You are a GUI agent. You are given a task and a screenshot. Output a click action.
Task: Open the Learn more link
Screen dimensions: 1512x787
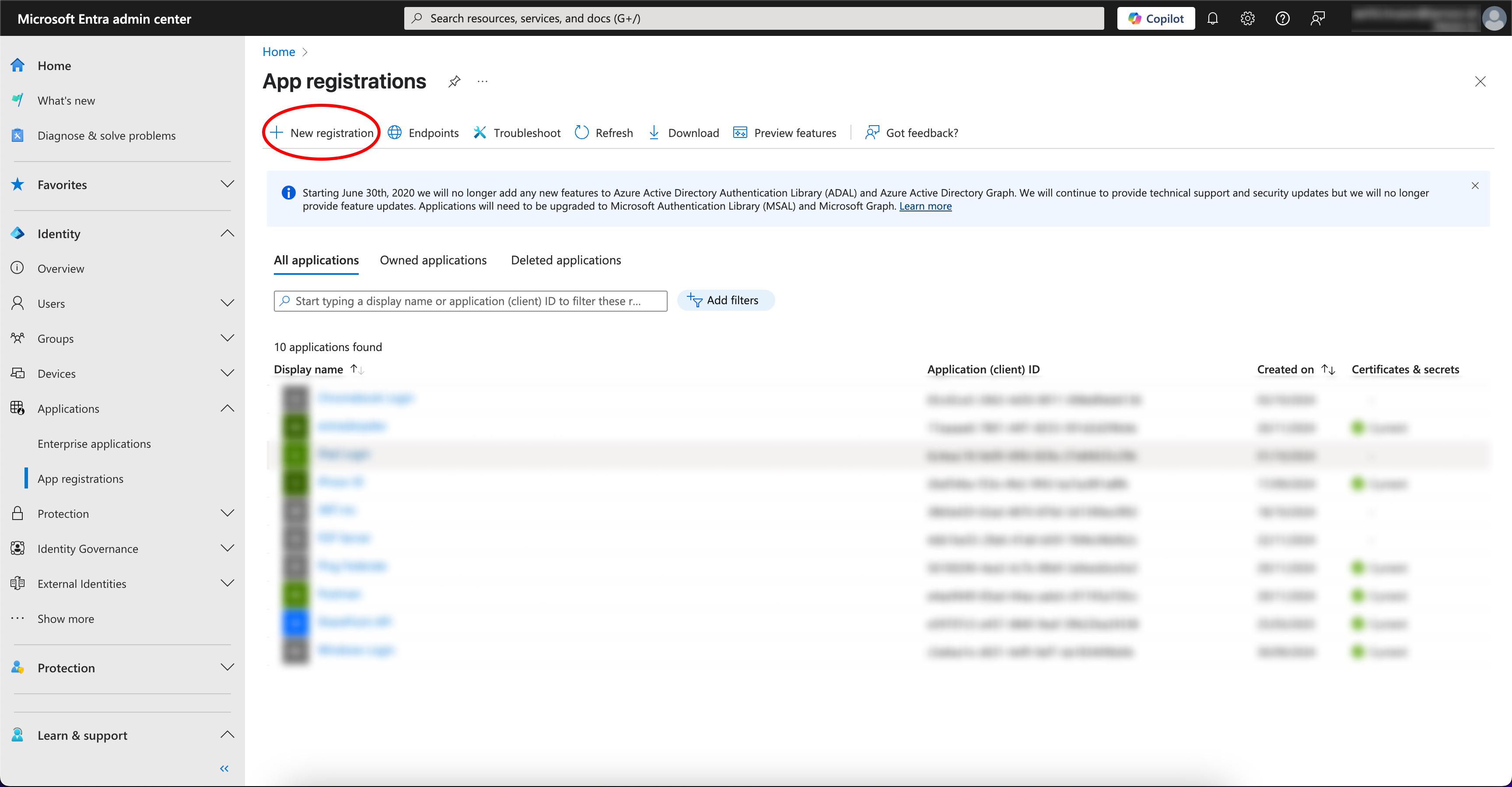(x=925, y=206)
